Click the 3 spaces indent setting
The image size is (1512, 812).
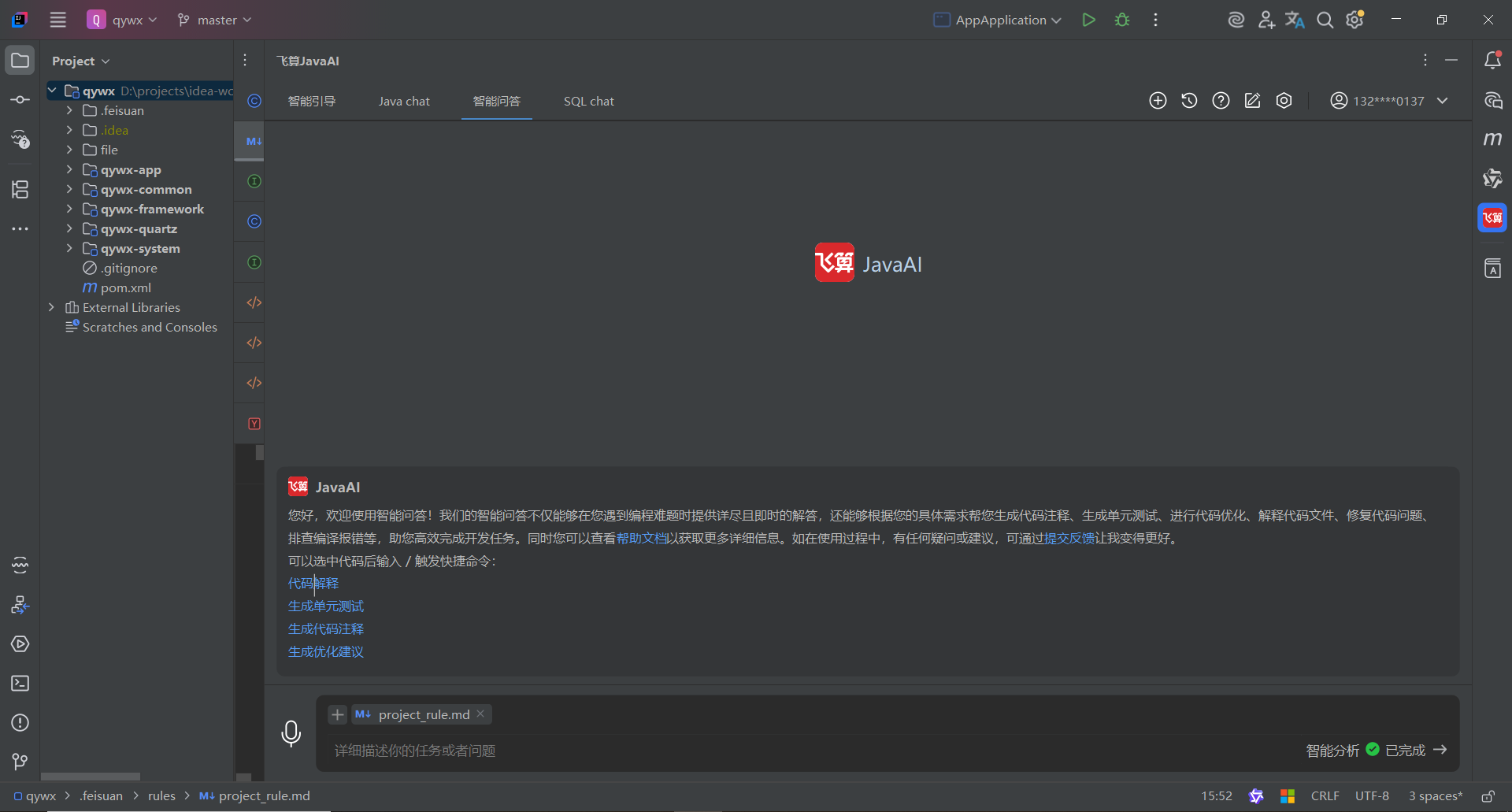[x=1436, y=796]
